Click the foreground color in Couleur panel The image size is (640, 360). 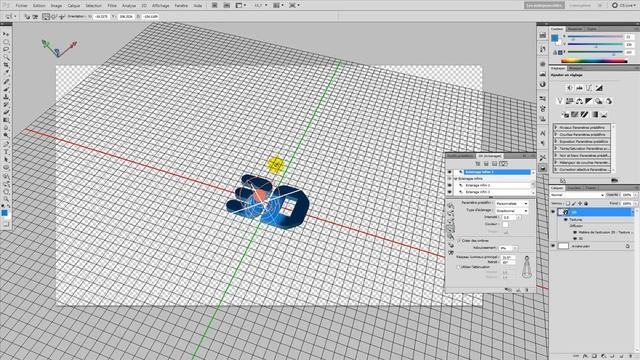click(x=554, y=38)
